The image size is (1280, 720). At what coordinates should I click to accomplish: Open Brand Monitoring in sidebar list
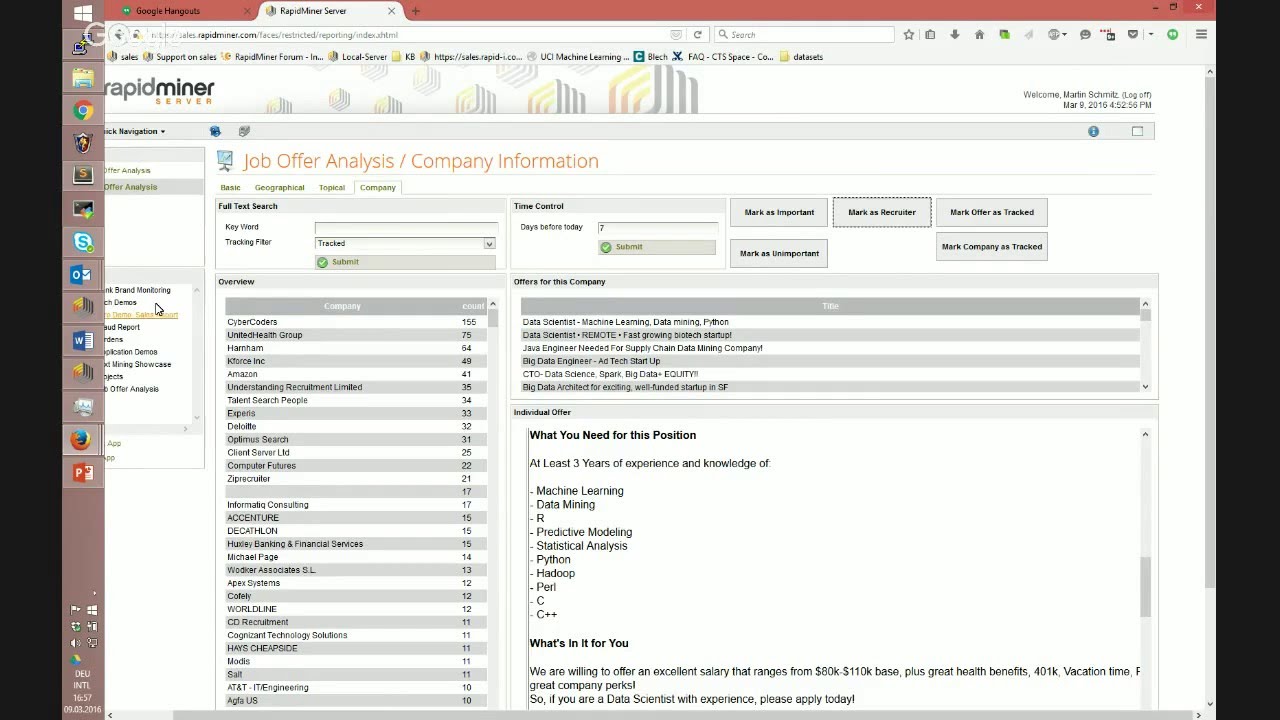(137, 290)
